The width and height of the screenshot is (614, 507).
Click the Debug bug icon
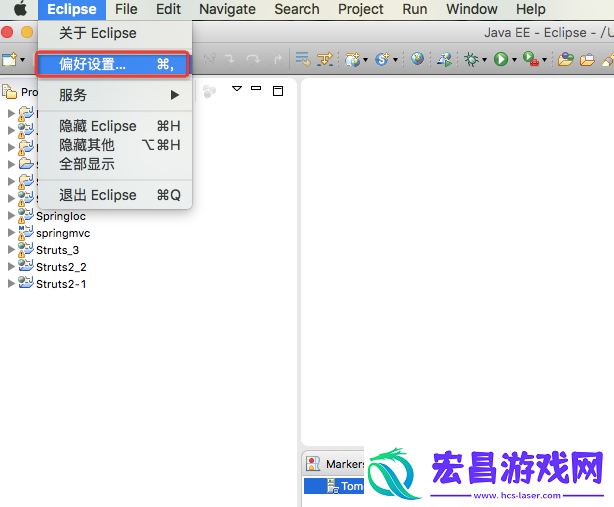(471, 60)
